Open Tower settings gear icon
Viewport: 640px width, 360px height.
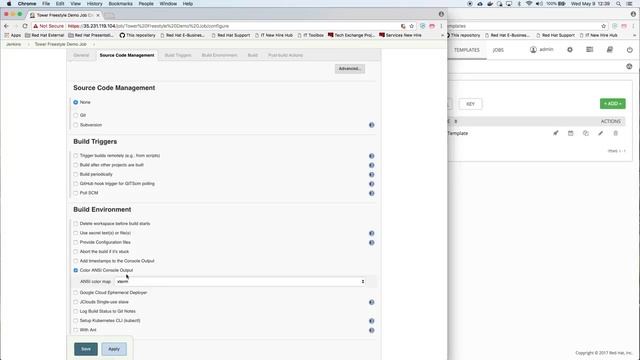(570, 50)
